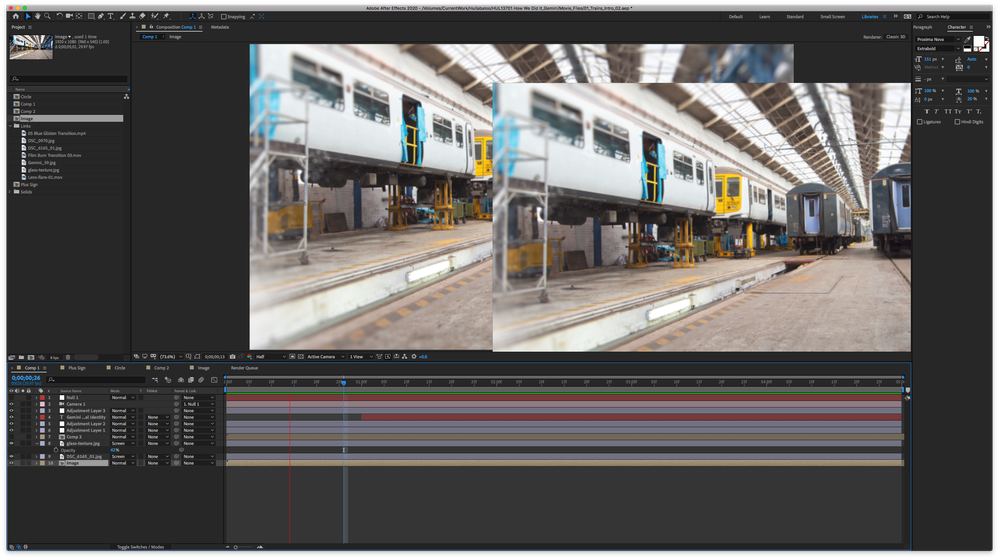Select the Zoom magnifier tool
The width and height of the screenshot is (999, 559).
pos(47,16)
